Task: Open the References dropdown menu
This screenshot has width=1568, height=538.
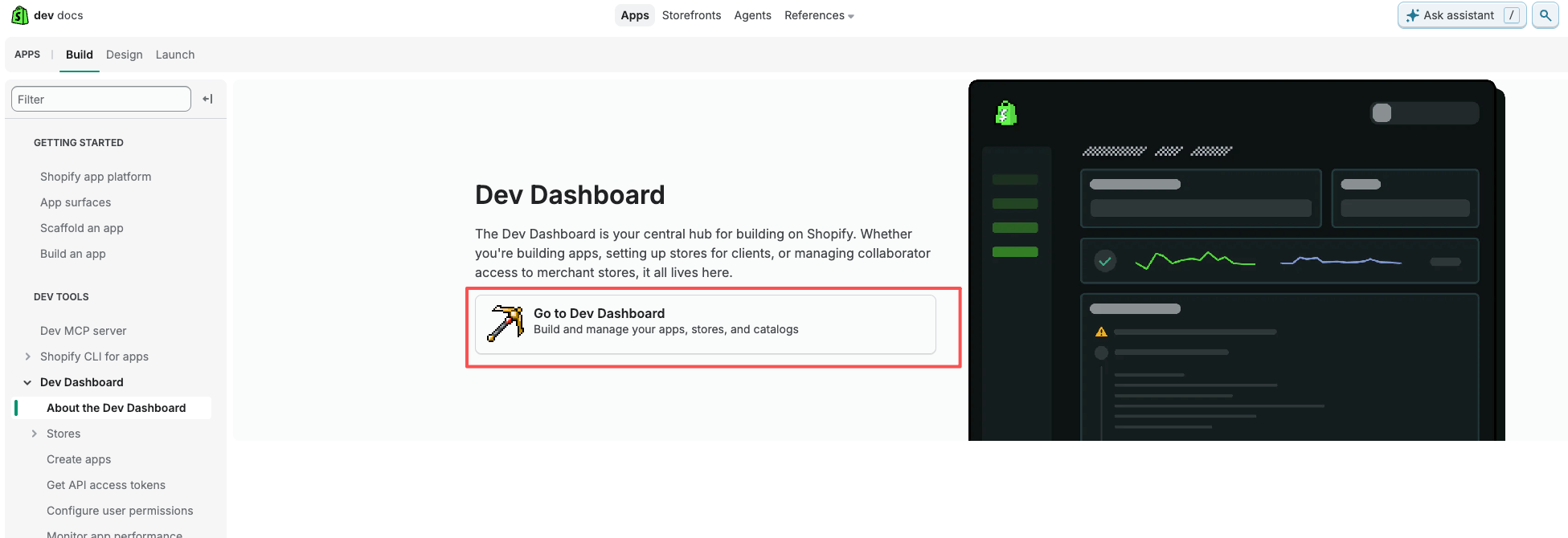Action: point(819,15)
